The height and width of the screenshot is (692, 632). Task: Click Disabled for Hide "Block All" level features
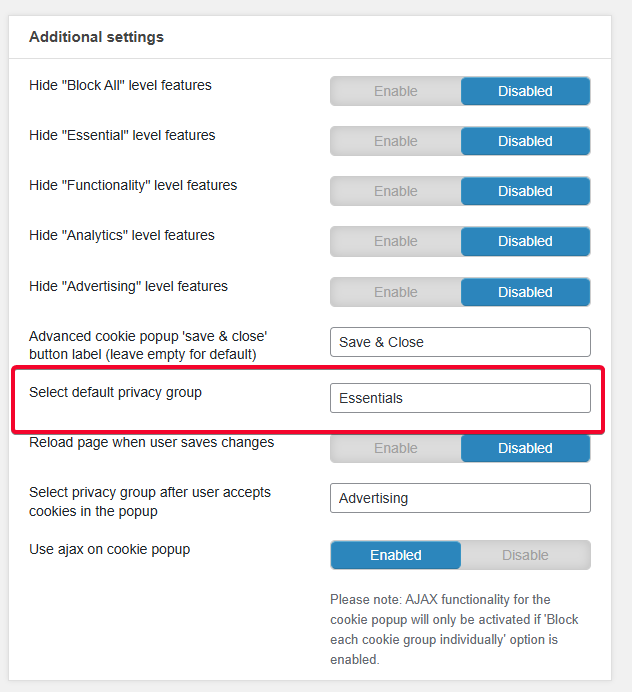tap(525, 91)
